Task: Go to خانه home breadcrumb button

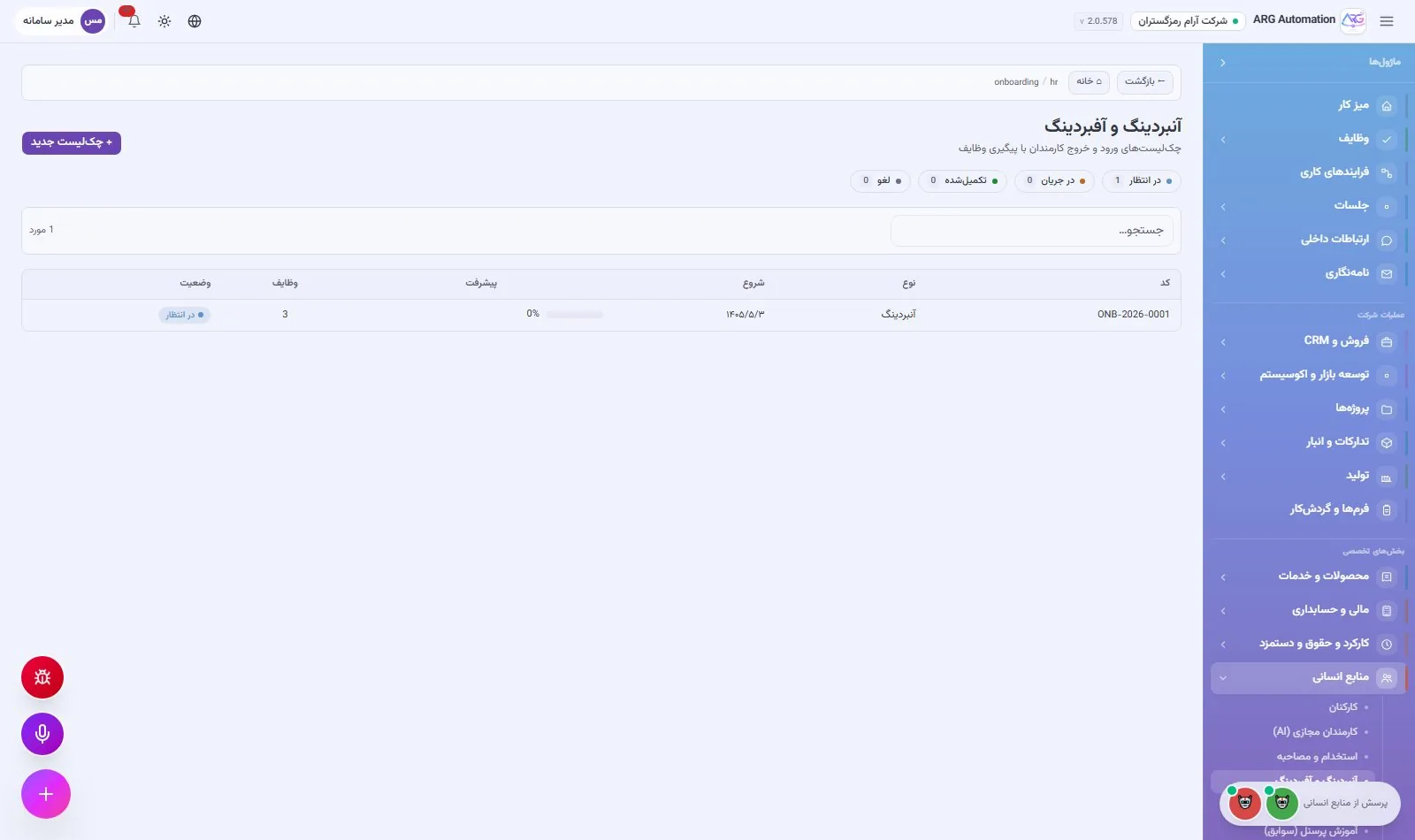Action: (1090, 82)
